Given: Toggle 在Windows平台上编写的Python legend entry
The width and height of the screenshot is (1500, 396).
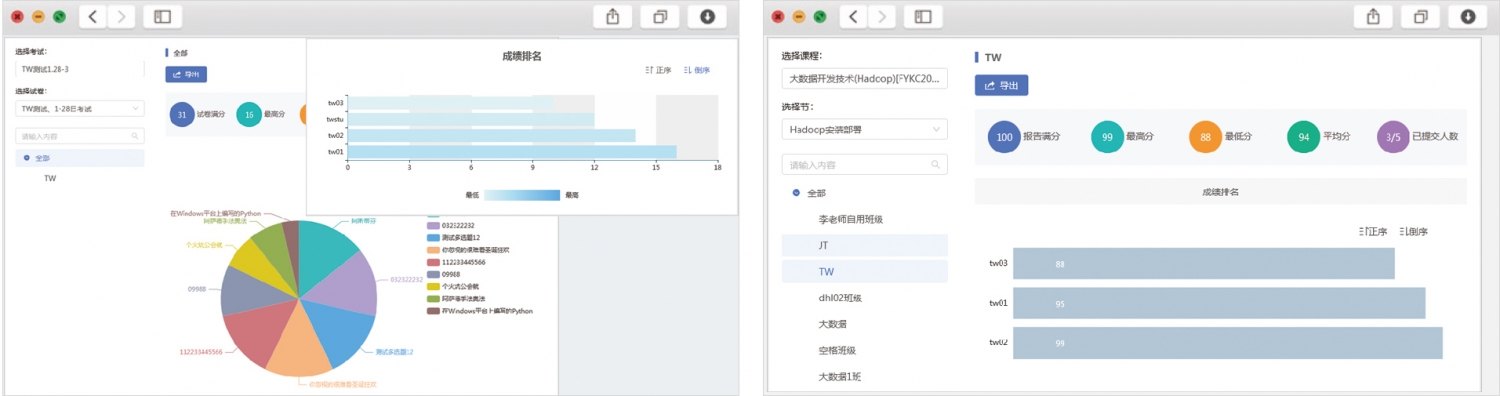Looking at the screenshot, I should [480, 311].
